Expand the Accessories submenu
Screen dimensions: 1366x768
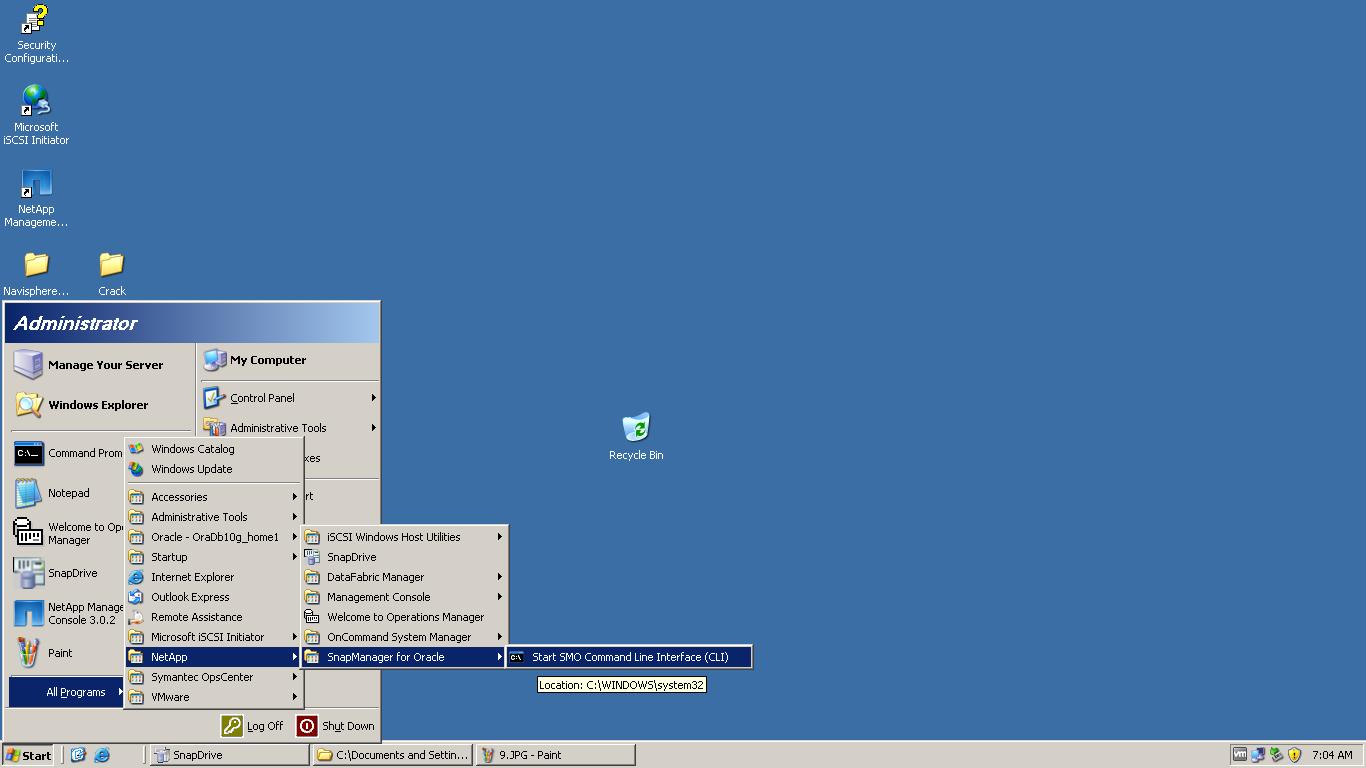[x=180, y=497]
